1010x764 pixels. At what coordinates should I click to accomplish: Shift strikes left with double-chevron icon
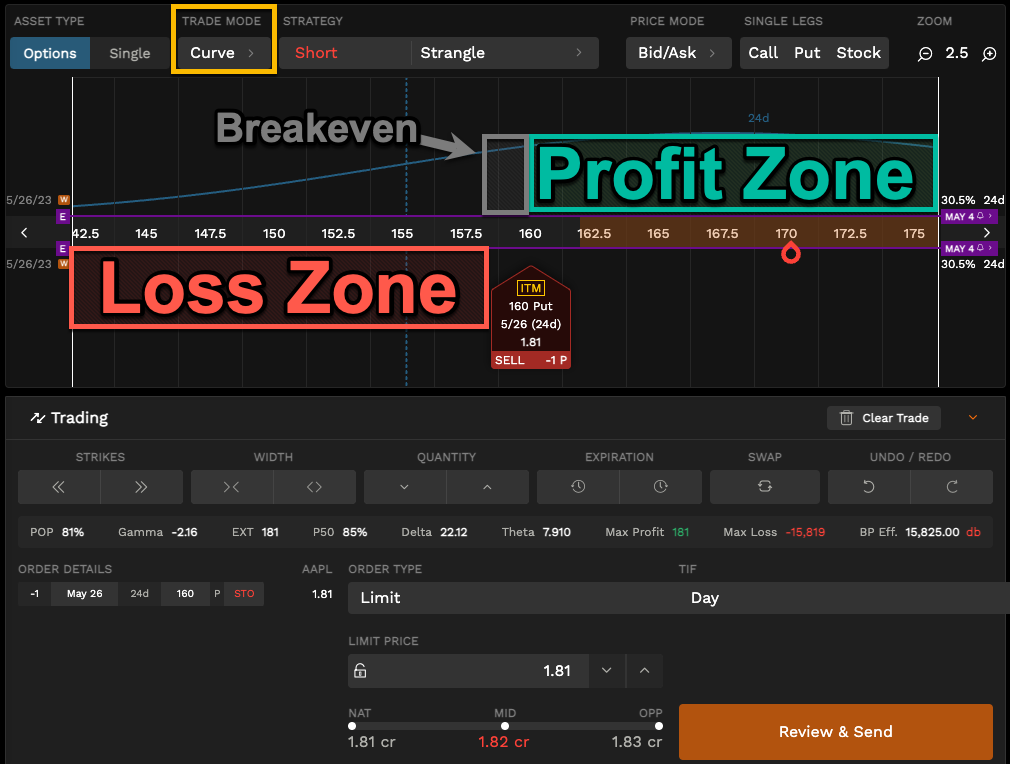[x=59, y=487]
